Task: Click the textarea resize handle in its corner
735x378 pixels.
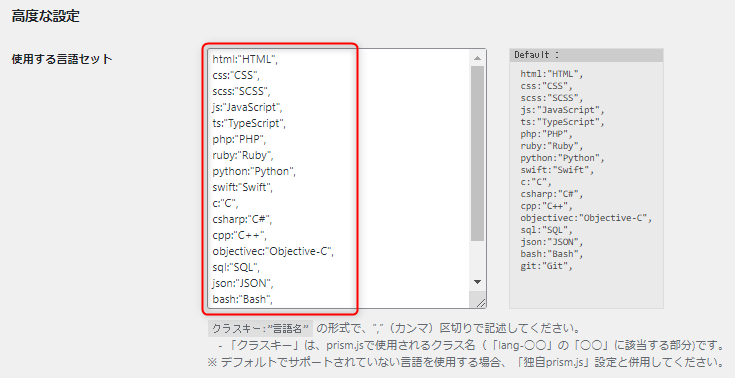Action: [x=480, y=303]
